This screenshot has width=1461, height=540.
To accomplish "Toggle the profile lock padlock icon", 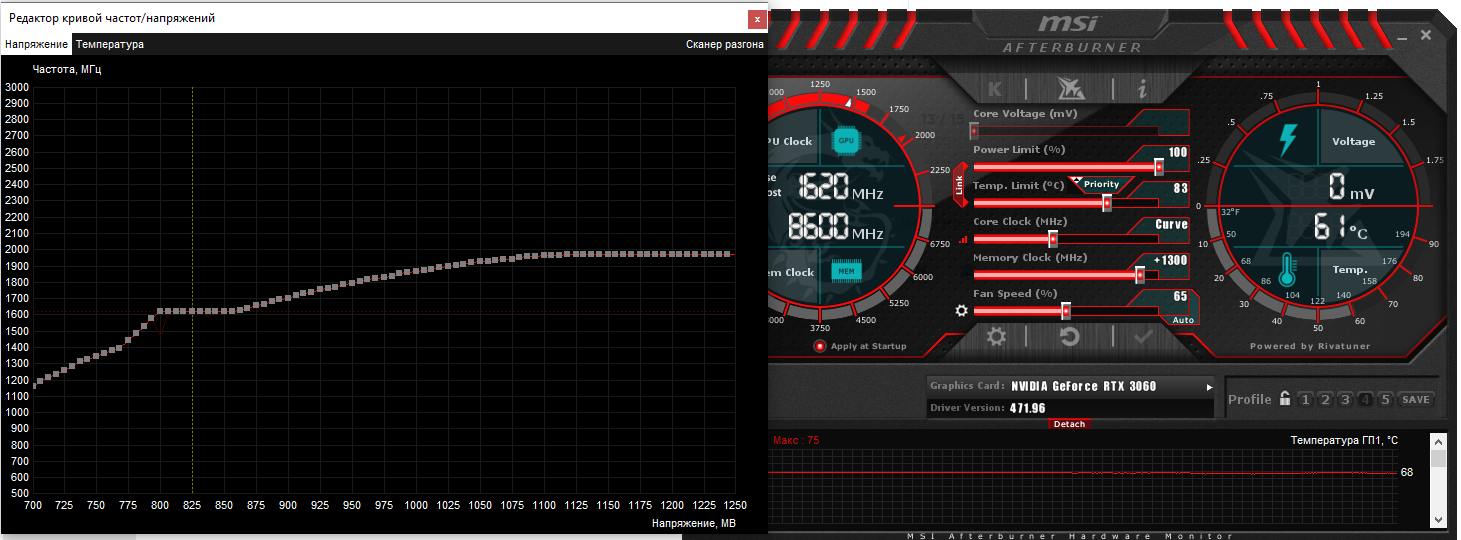I will tap(1285, 399).
